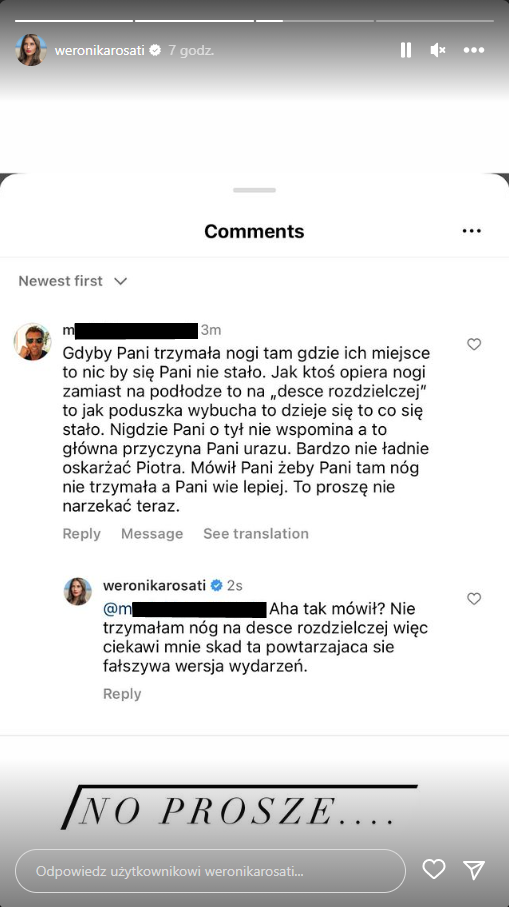The height and width of the screenshot is (907, 509).
Task: Click See translation under the comment
Action: 256,533
